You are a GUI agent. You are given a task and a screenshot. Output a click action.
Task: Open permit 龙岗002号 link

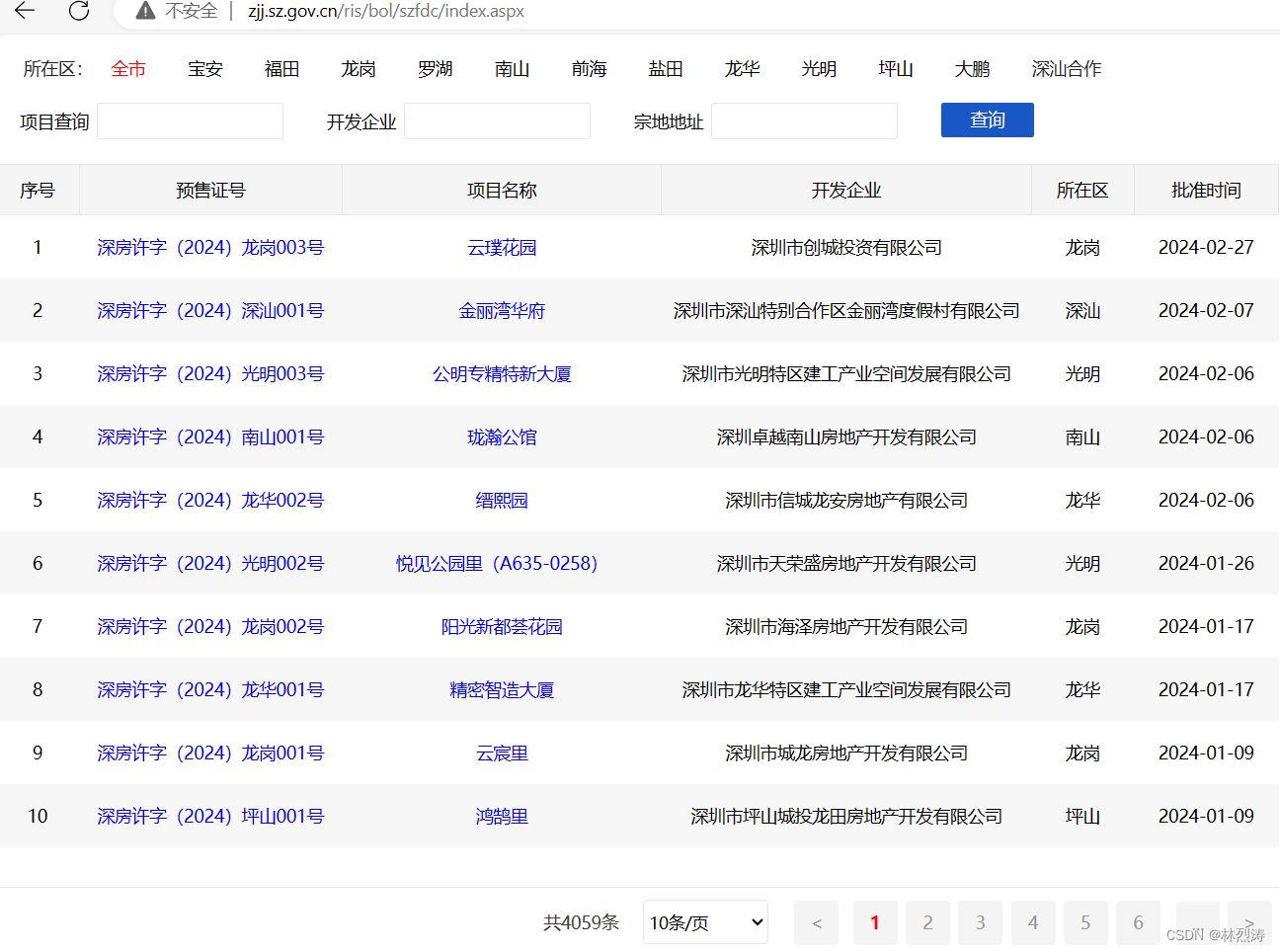click(210, 627)
